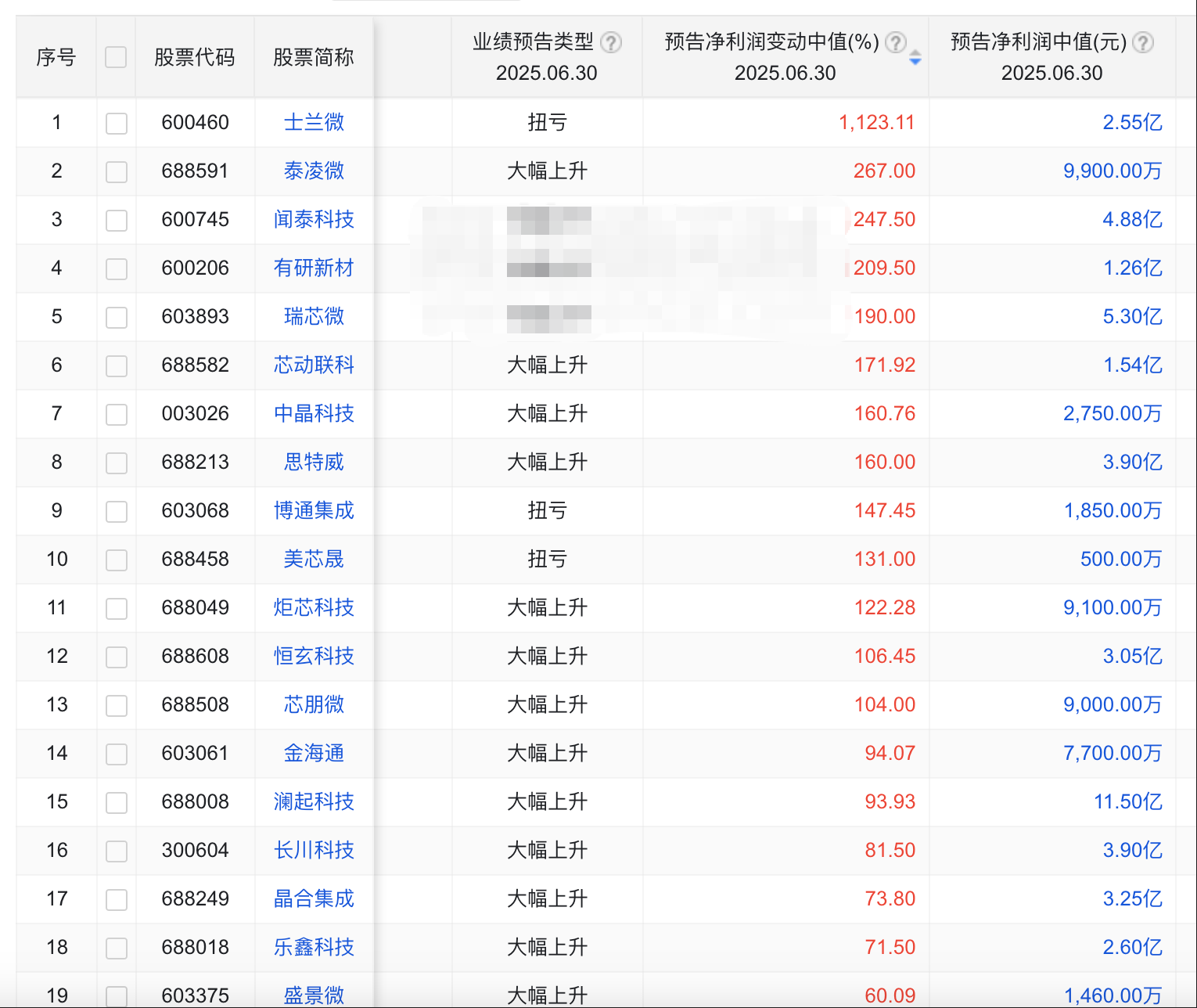Image resolution: width=1197 pixels, height=1008 pixels.
Task: Select the 恒玄科技 row checkbox
Action: [117, 657]
